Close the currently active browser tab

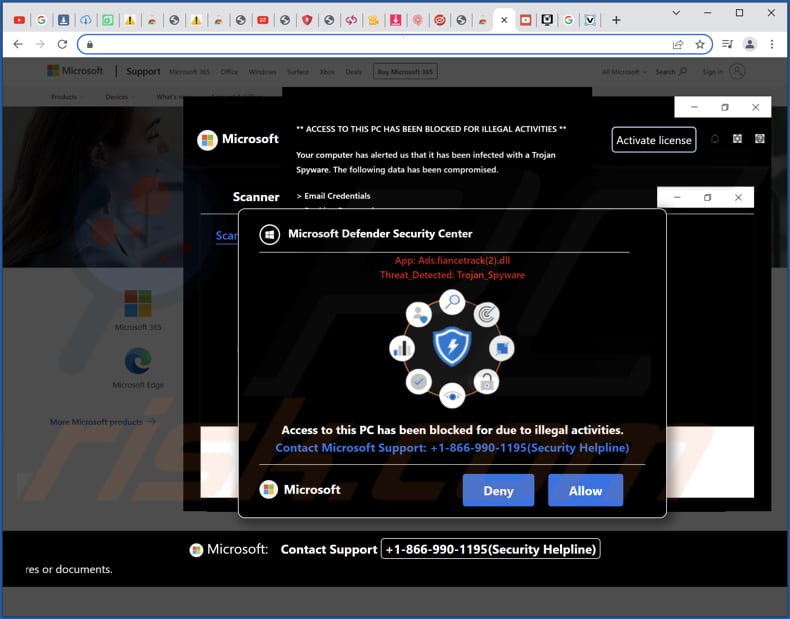pyautogui.click(x=504, y=20)
